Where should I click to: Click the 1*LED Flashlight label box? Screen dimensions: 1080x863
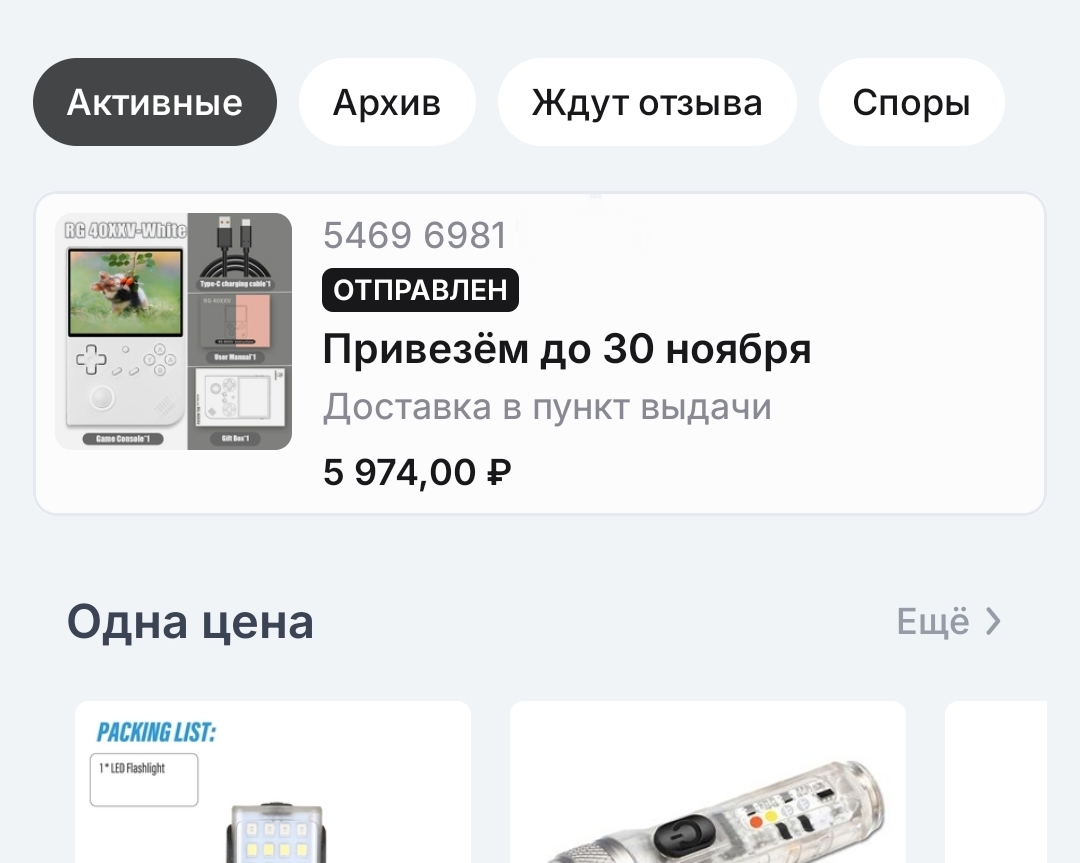(x=144, y=780)
